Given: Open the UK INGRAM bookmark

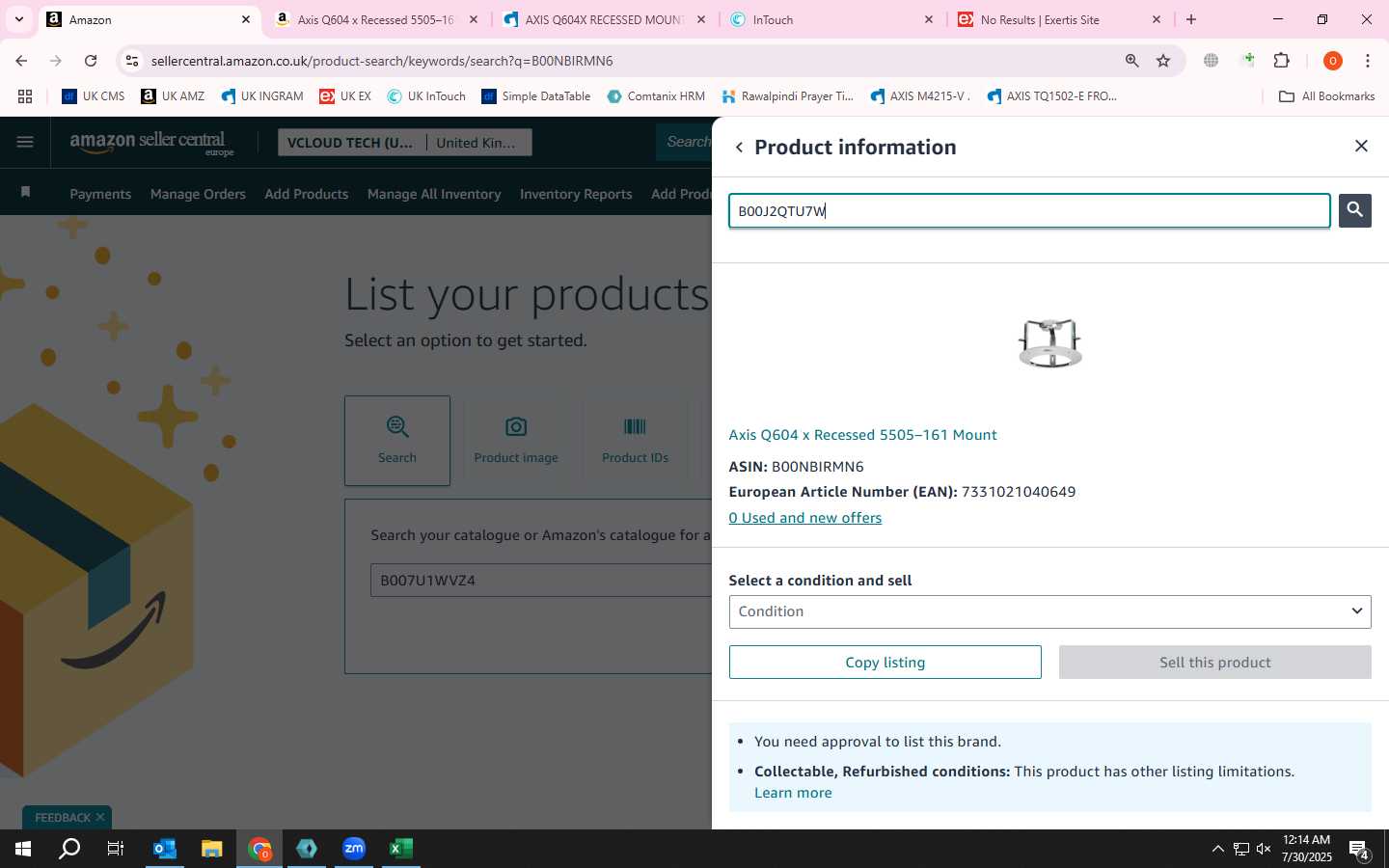Looking at the screenshot, I should tap(262, 96).
